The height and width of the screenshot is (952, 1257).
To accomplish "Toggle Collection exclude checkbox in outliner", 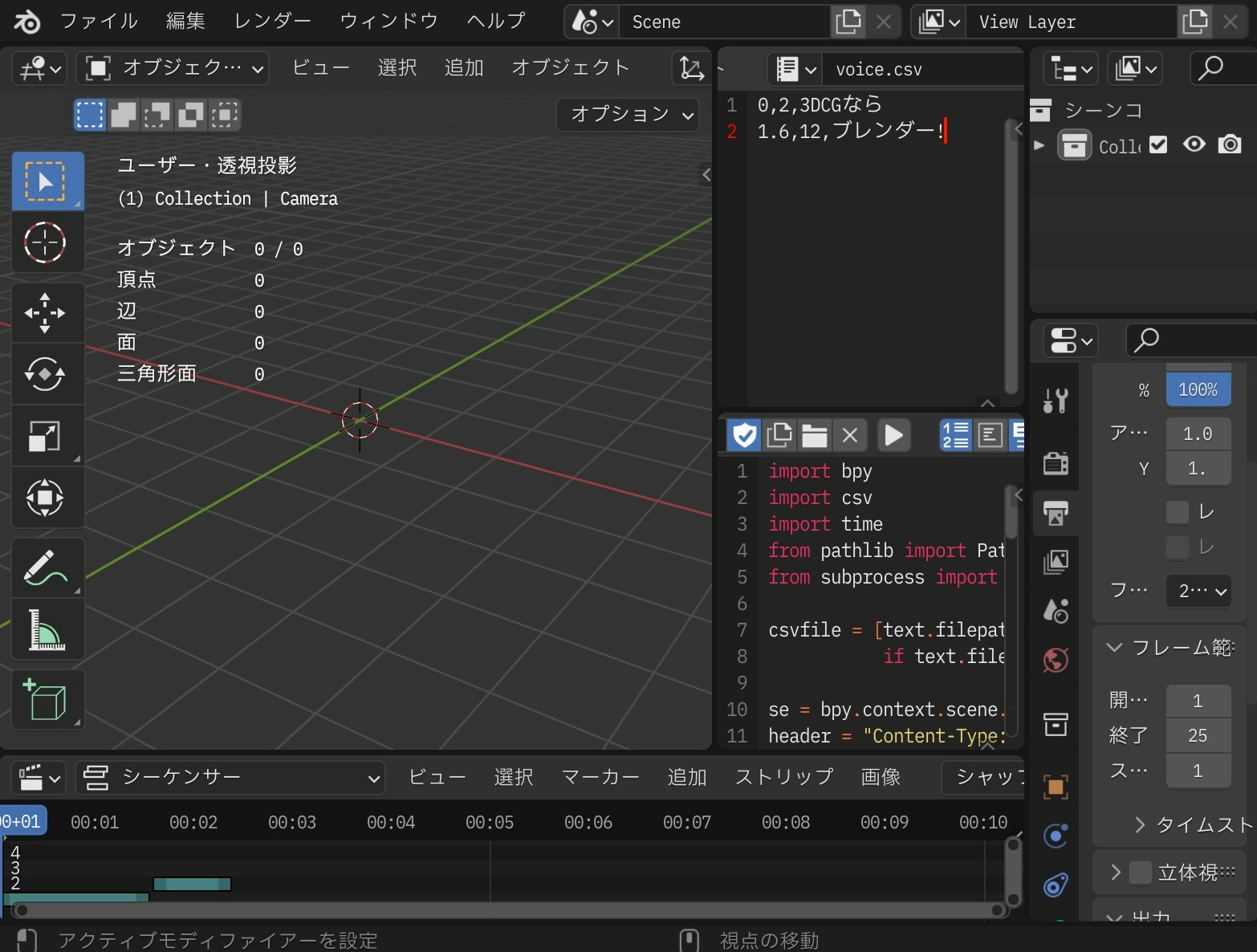I will [1158, 145].
